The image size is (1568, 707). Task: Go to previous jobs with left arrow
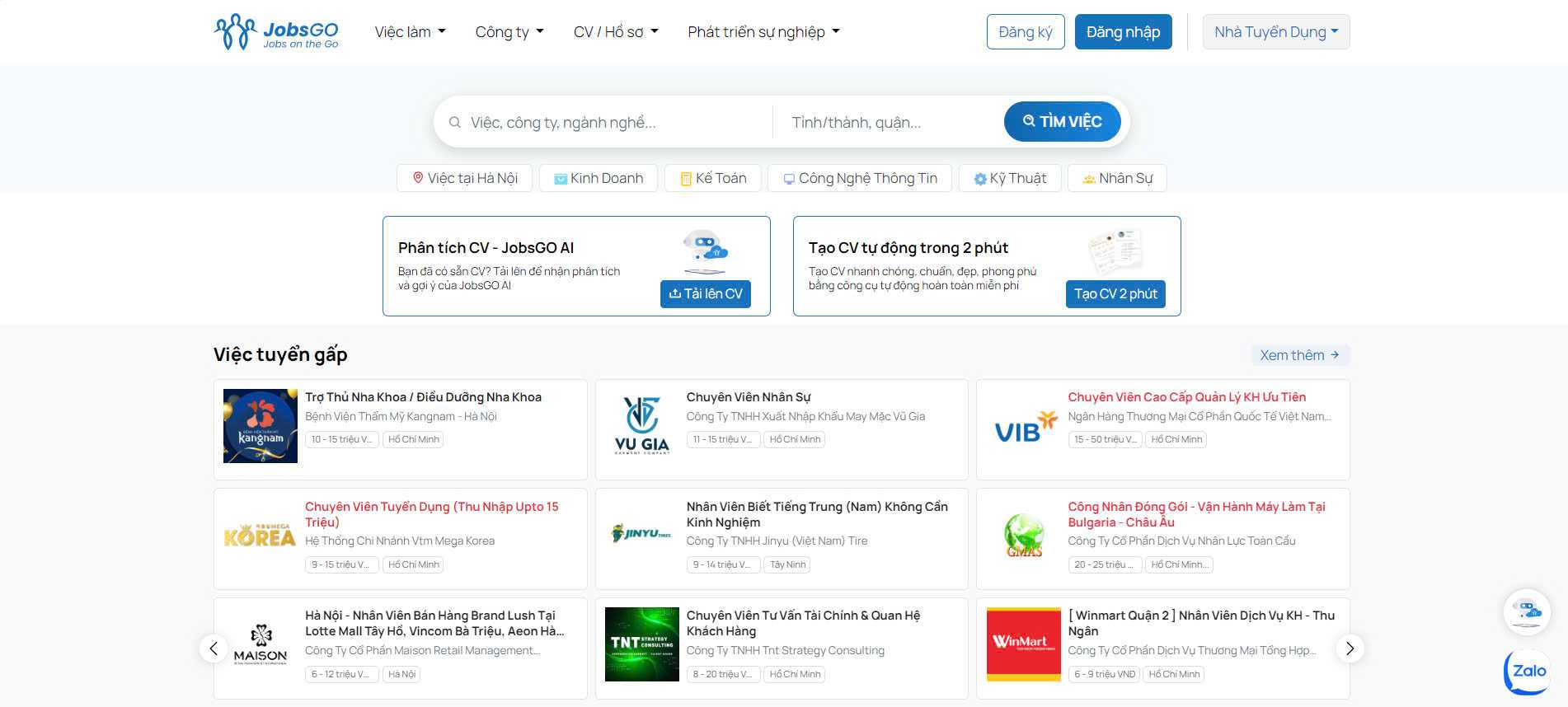pyautogui.click(x=214, y=648)
